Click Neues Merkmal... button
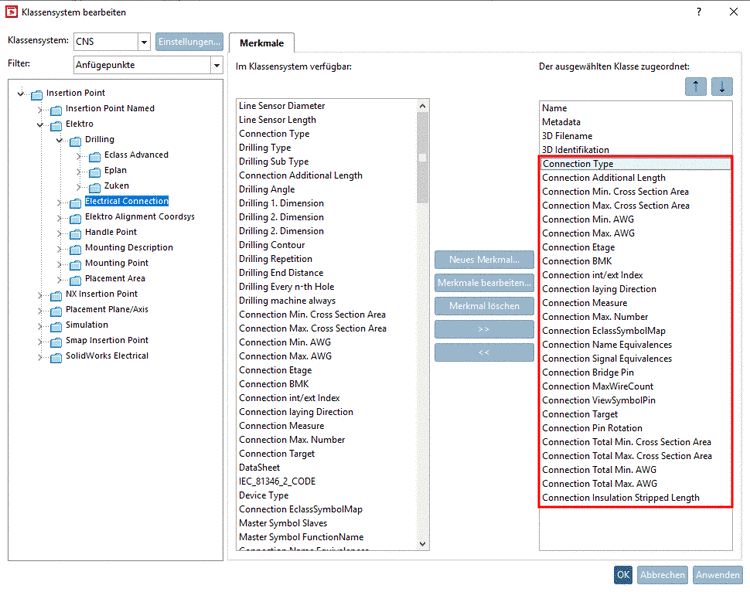Image resolution: width=750 pixels, height=592 pixels. coord(484,260)
